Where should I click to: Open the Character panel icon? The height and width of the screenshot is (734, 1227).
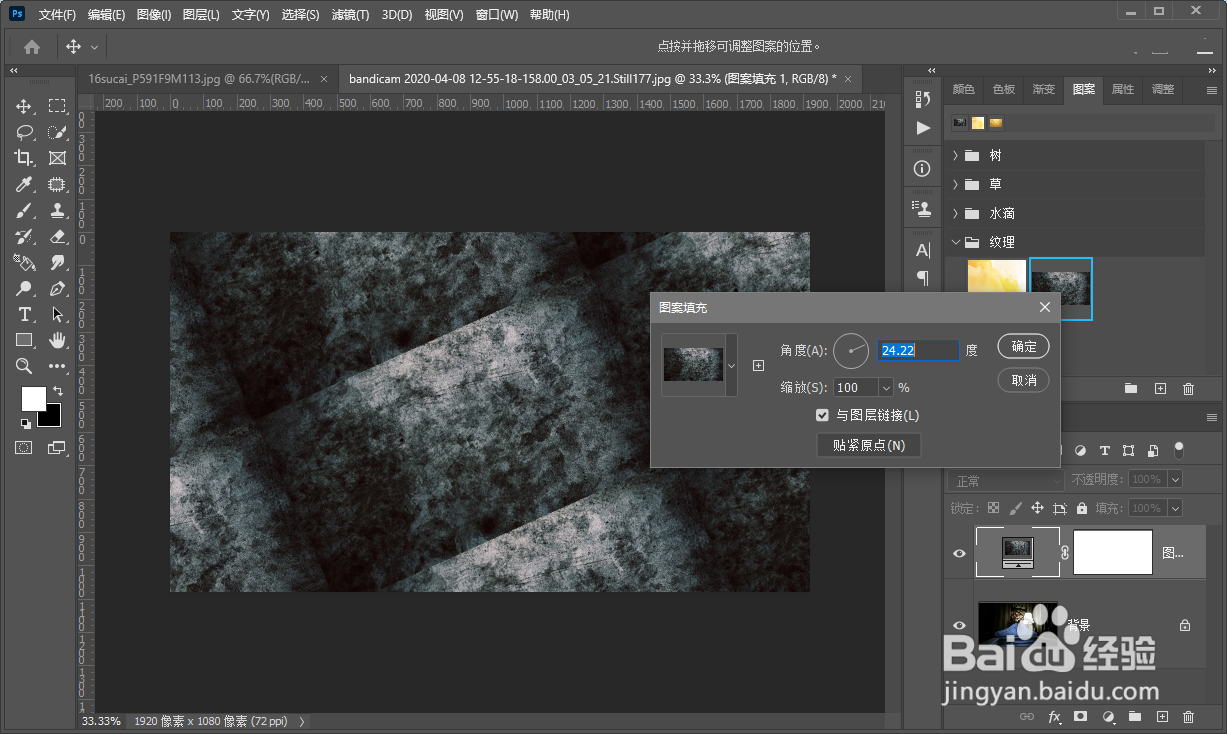tap(922, 249)
